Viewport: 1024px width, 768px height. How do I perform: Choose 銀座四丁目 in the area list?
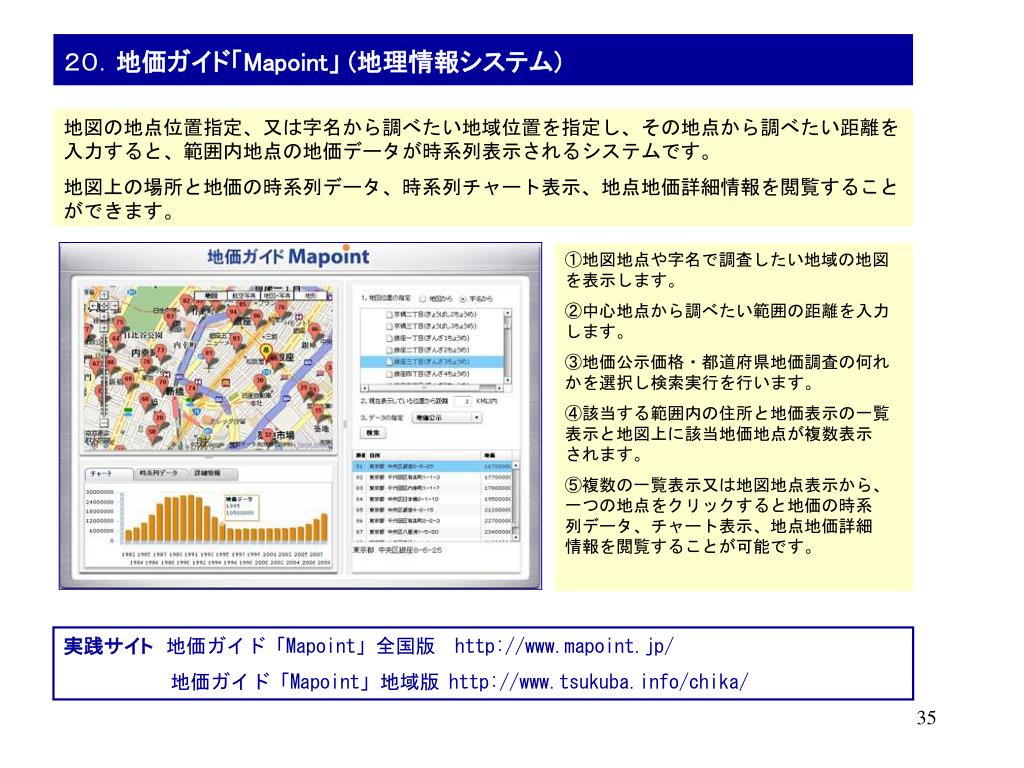pos(432,374)
